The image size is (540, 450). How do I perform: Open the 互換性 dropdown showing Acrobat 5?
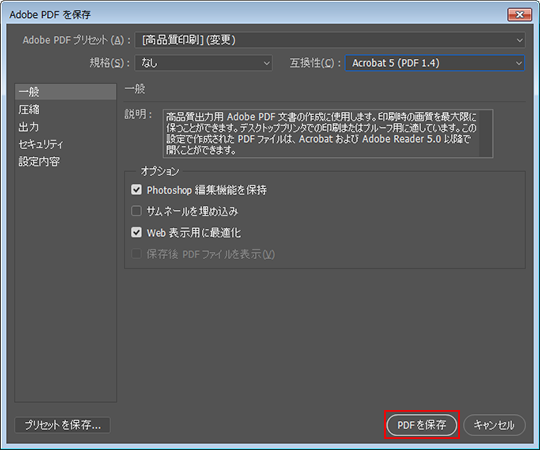[435, 63]
